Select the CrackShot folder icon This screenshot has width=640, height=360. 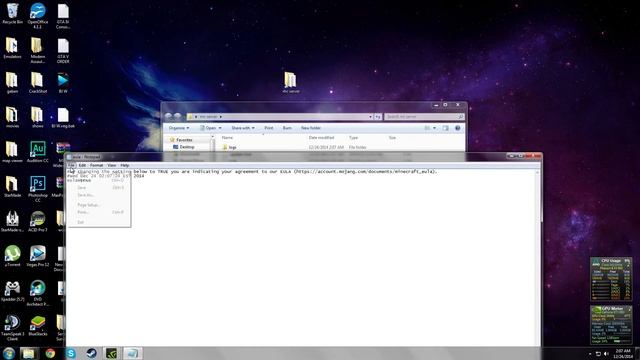coord(38,83)
